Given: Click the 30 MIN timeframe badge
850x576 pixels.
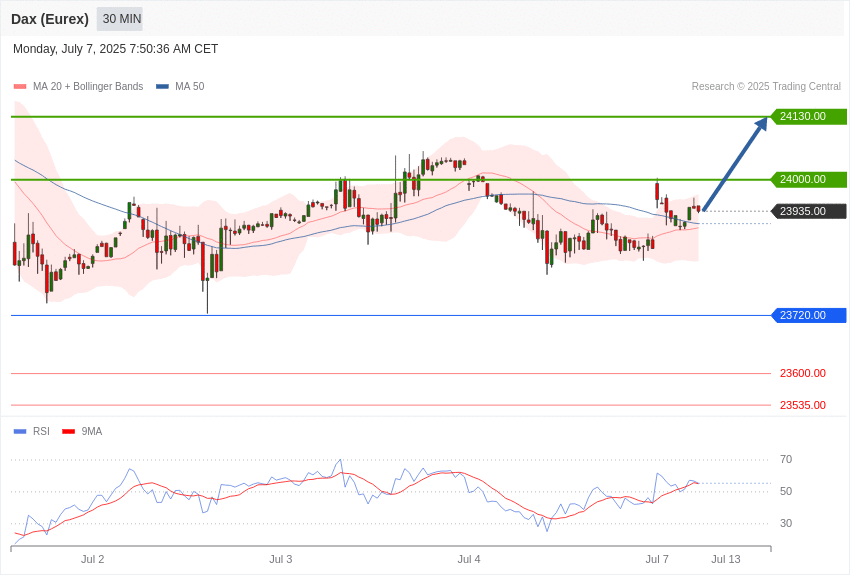Looking at the screenshot, I should tap(120, 19).
